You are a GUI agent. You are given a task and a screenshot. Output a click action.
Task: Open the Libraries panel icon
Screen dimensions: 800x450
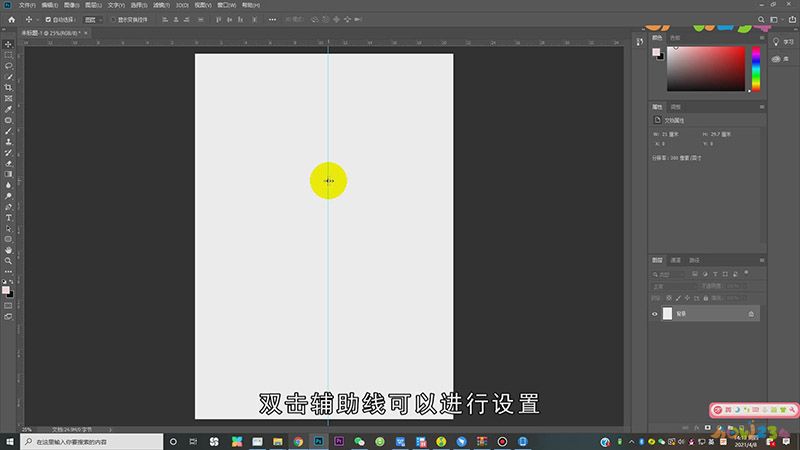point(776,59)
